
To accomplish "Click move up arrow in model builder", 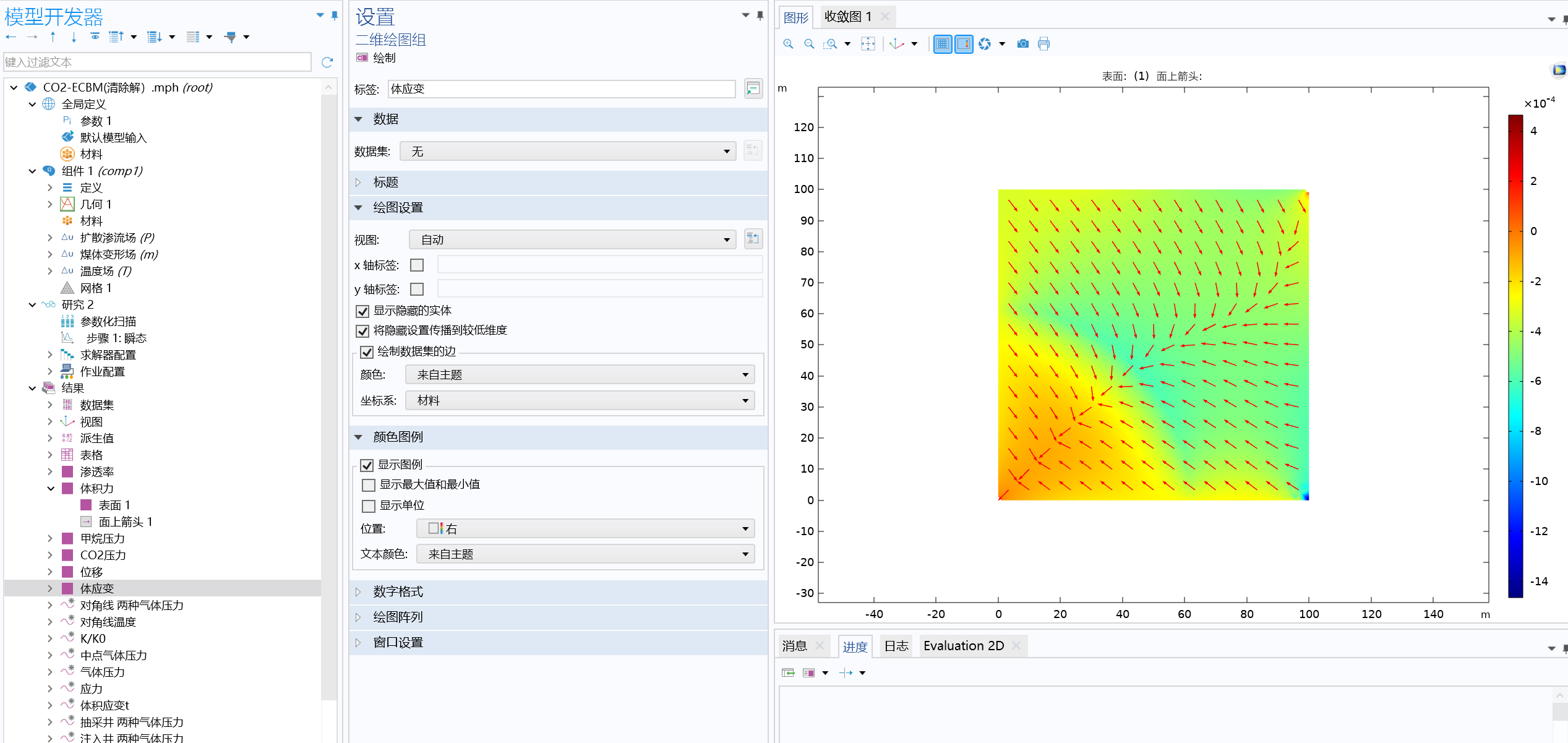I will coord(53,37).
